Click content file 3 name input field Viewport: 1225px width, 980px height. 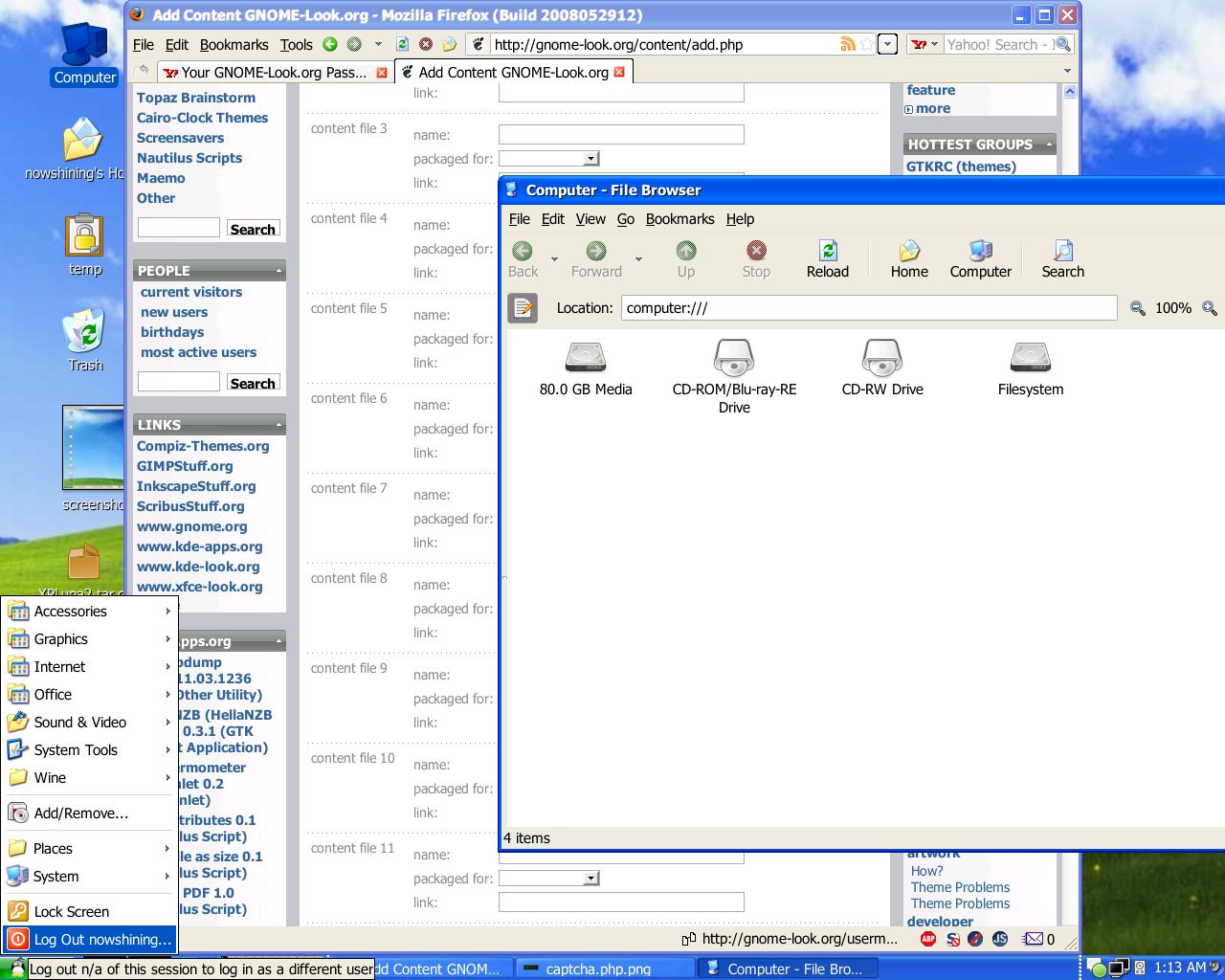621,135
